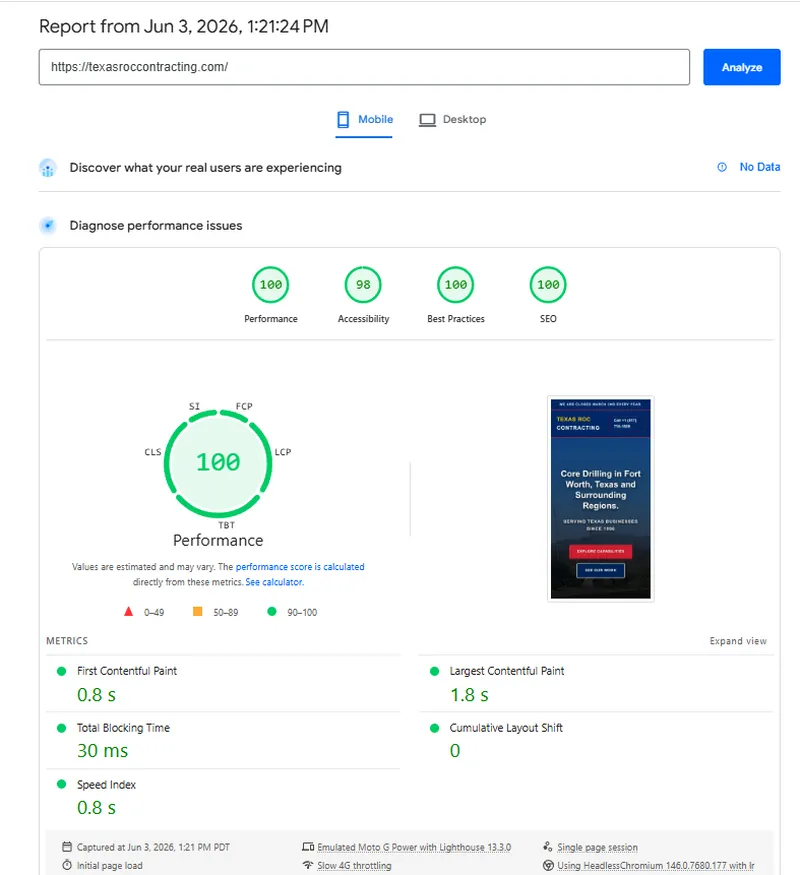Click green dot beside Total Blocking Time
Viewport: 800px width, 875px height.
pos(61,728)
